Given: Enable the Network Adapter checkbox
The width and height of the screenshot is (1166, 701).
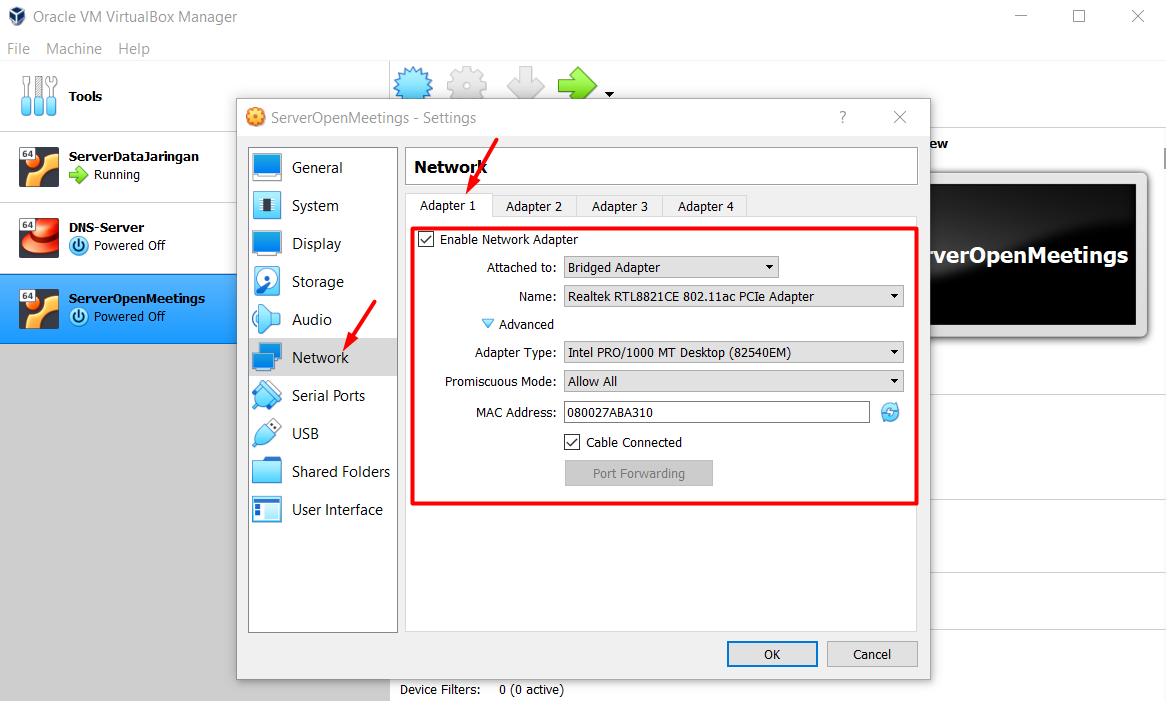Looking at the screenshot, I should point(426,239).
